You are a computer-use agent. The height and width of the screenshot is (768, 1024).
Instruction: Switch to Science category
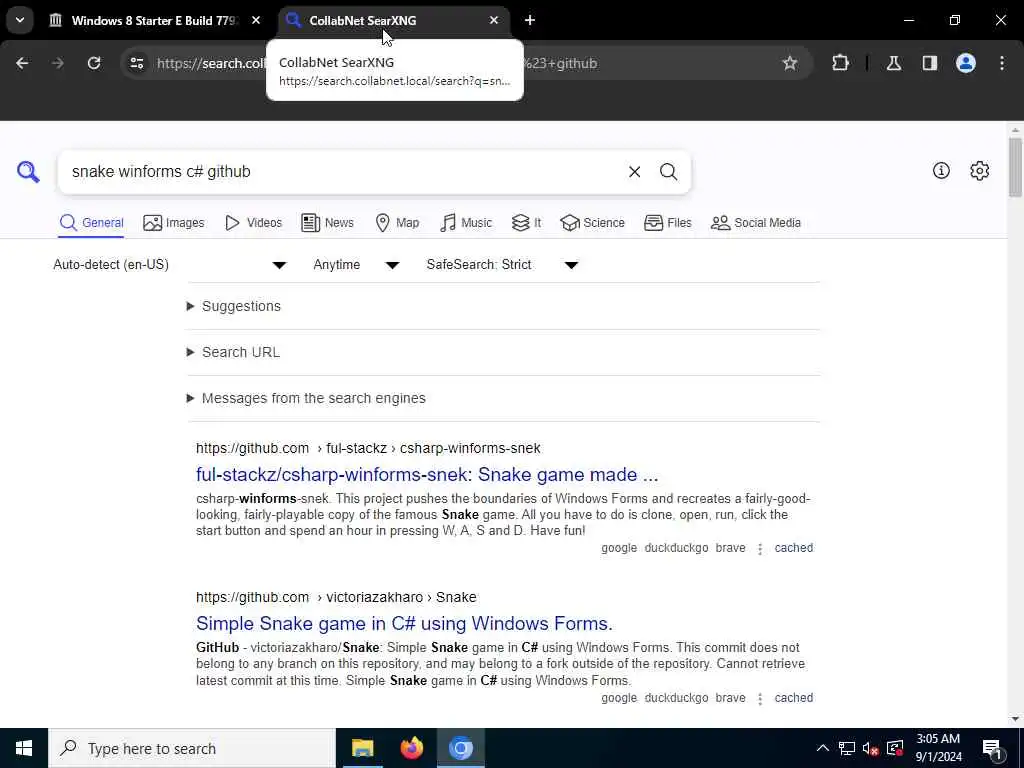click(x=592, y=223)
